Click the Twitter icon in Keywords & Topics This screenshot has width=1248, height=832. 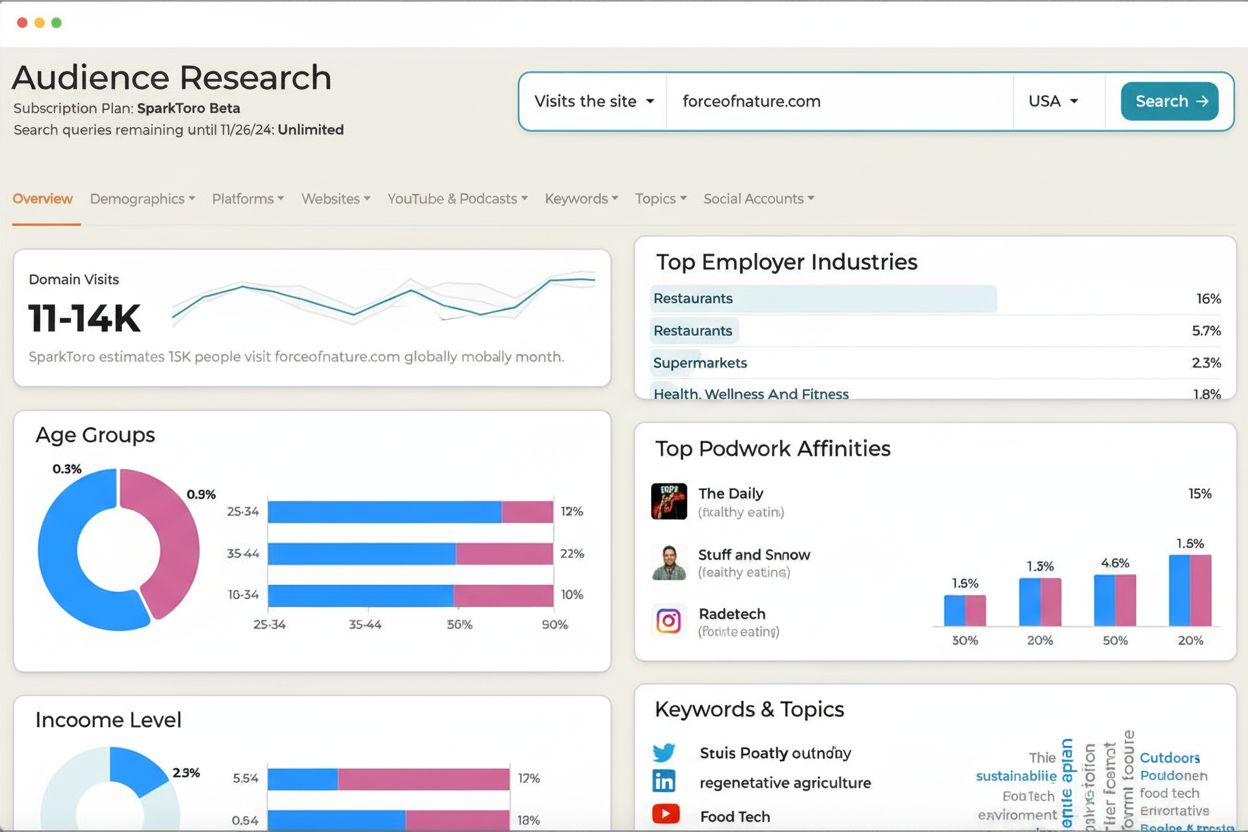(x=664, y=752)
